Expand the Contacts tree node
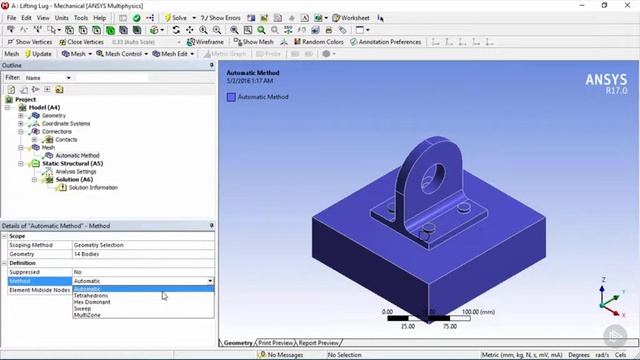 point(34,140)
